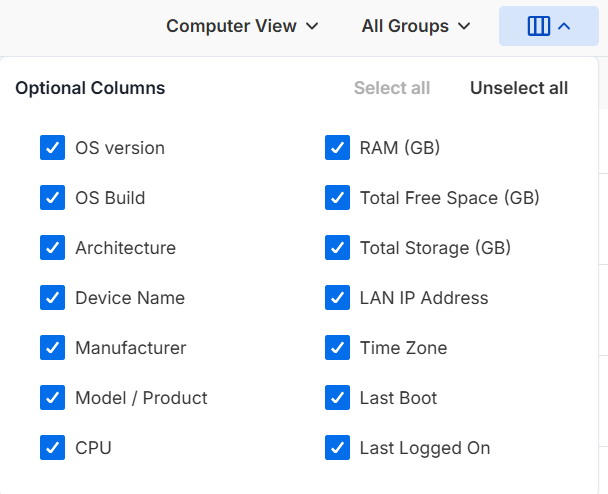Uncheck the Last Boot checkbox

[x=337, y=397]
